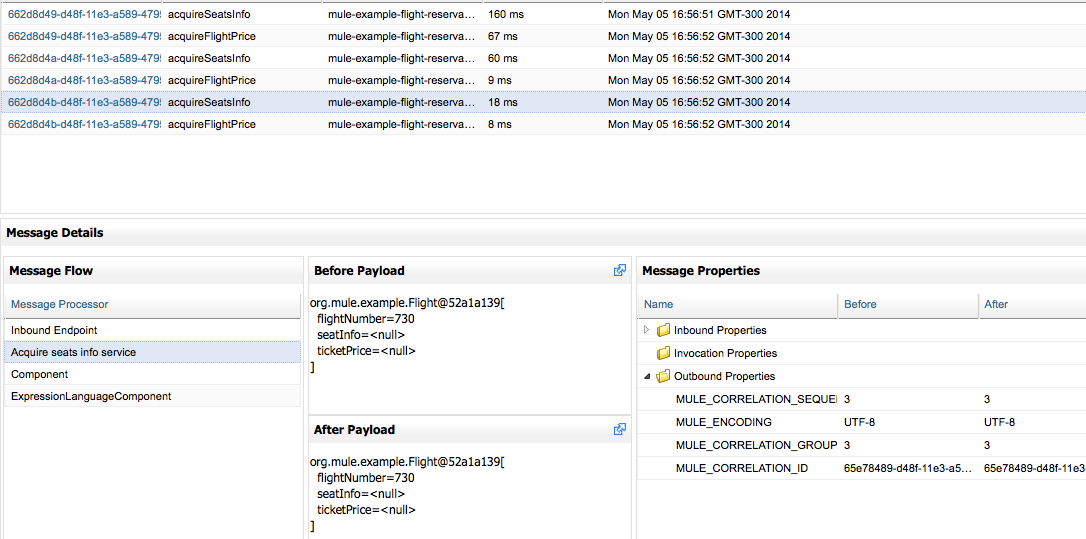Expand the Inbound Properties tree node

tap(647, 330)
